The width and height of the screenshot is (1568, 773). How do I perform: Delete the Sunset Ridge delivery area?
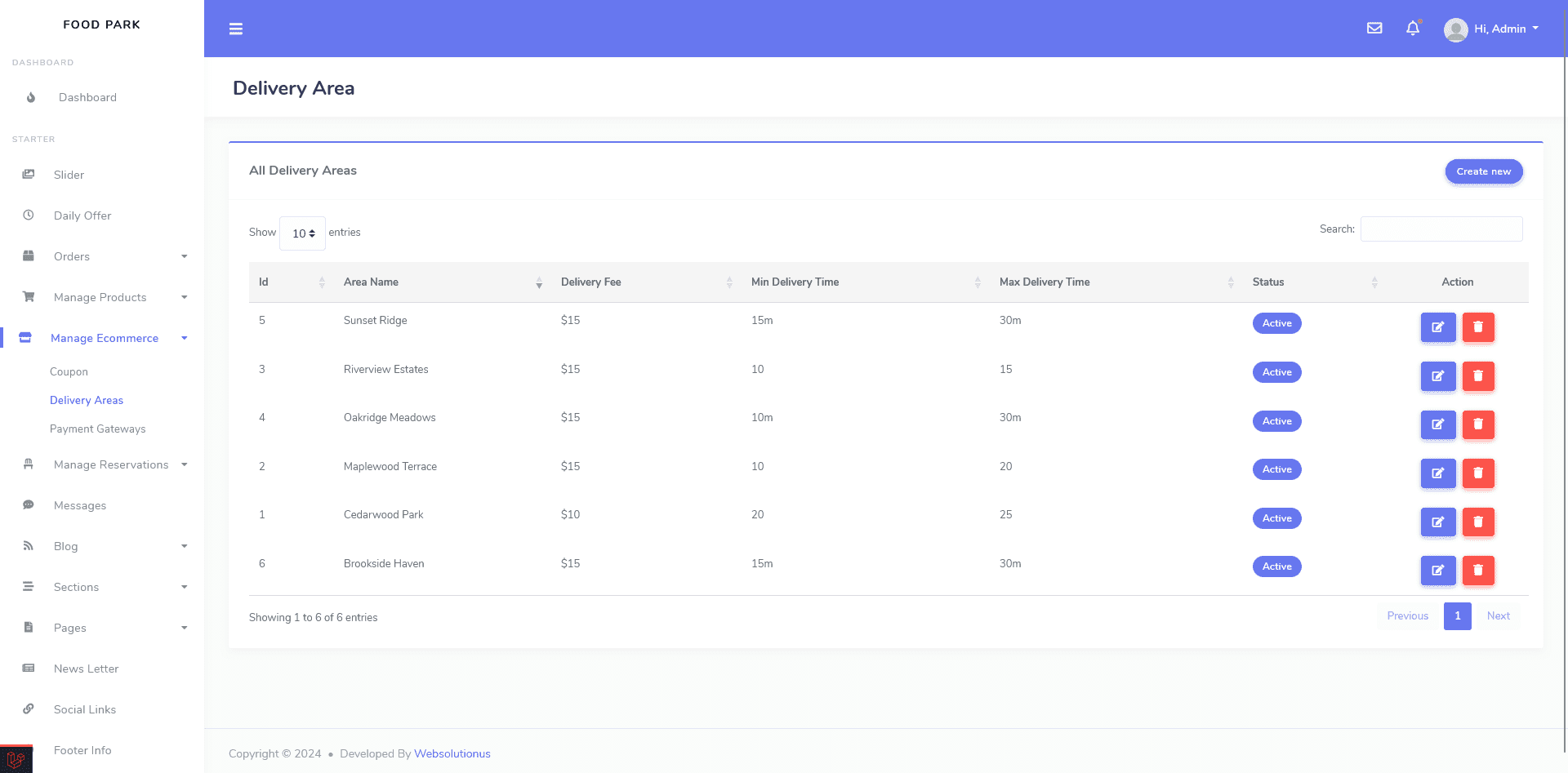[1478, 327]
